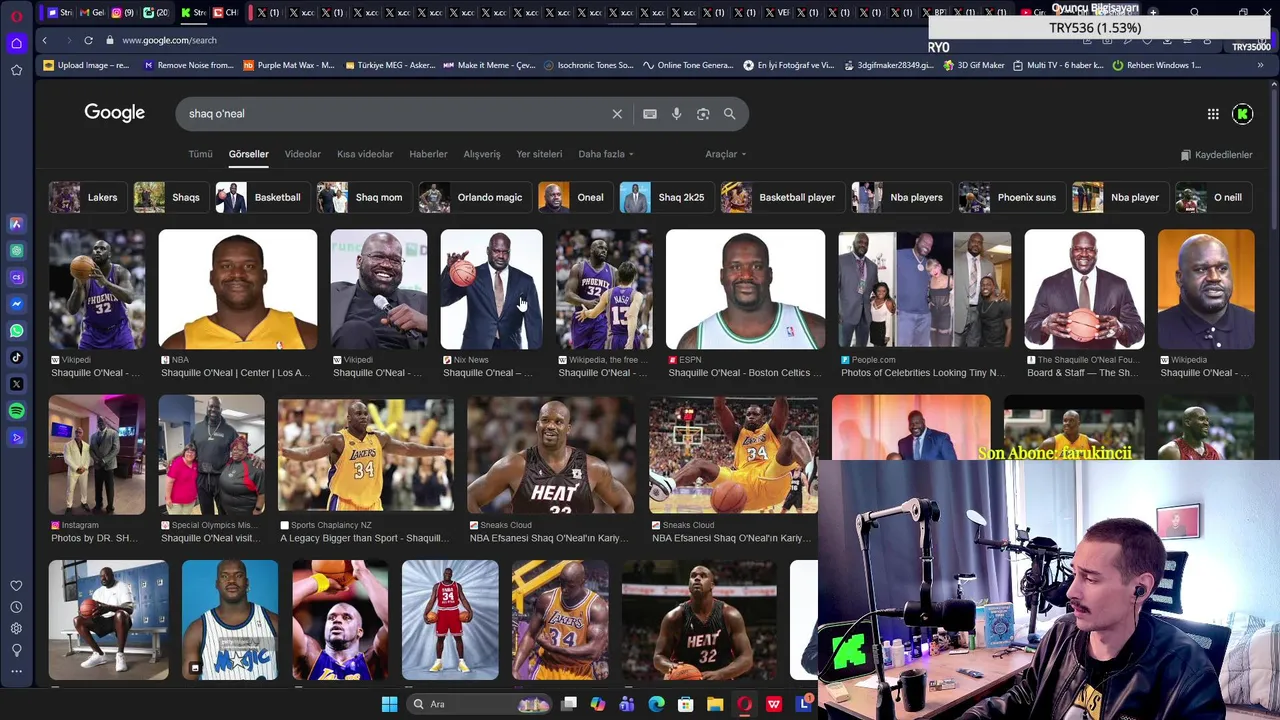Launch Microsoft Edge from the taskbar
The width and height of the screenshot is (1280, 720).
click(657, 704)
